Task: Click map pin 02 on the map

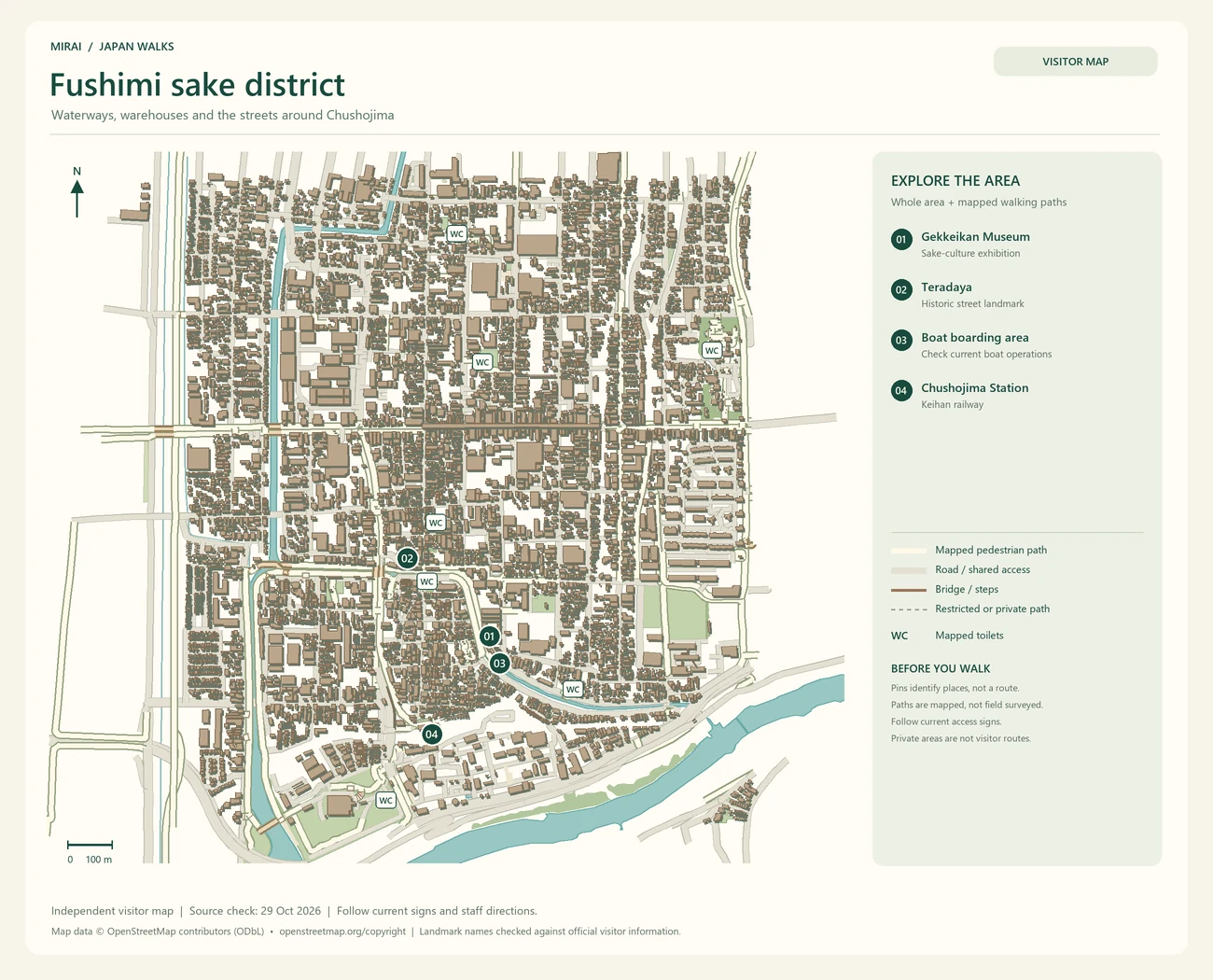Action: click(407, 558)
